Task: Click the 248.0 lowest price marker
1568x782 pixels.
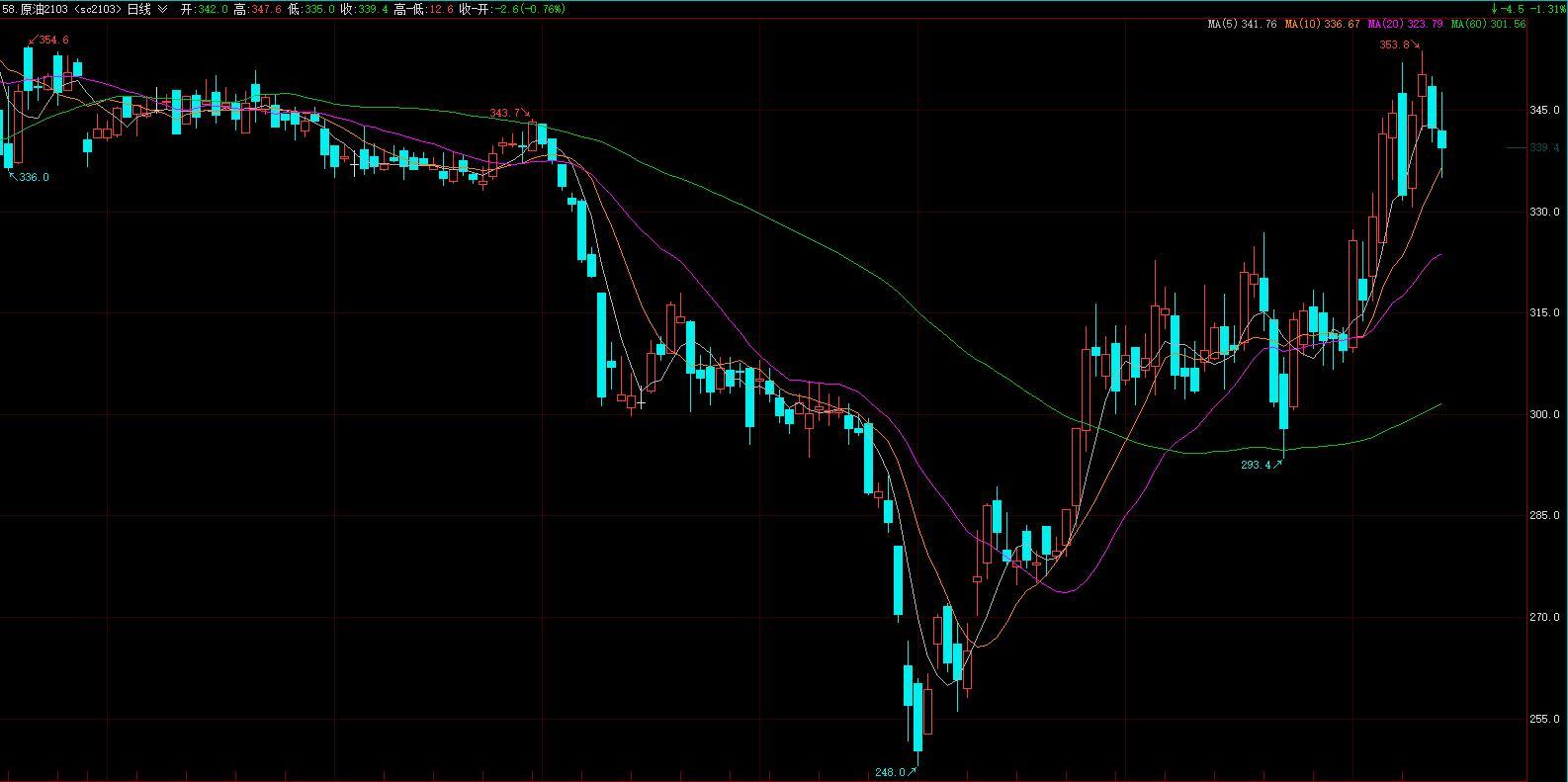Action: pyautogui.click(x=889, y=772)
